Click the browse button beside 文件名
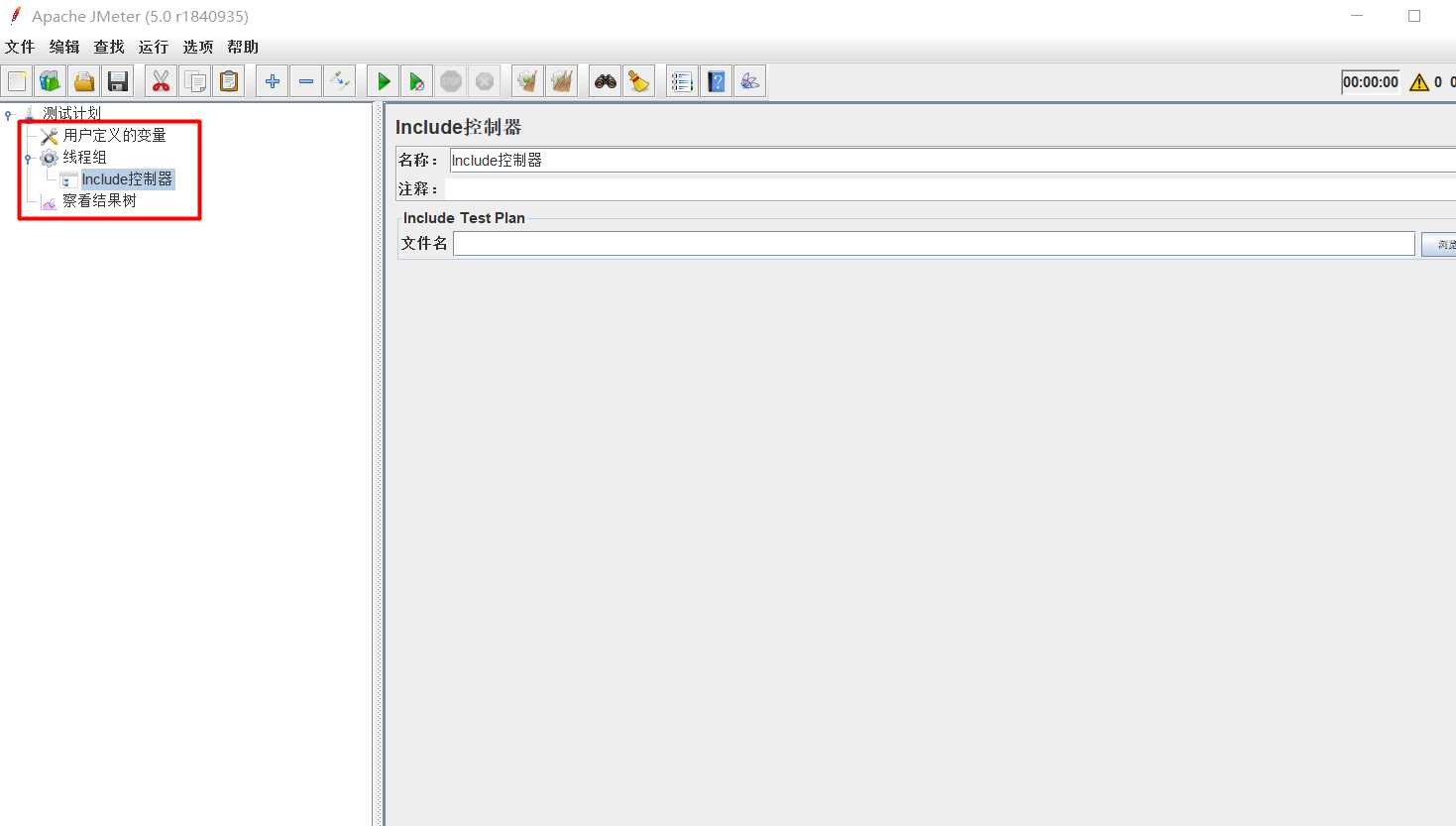The width and height of the screenshot is (1456, 826). pos(1439,244)
